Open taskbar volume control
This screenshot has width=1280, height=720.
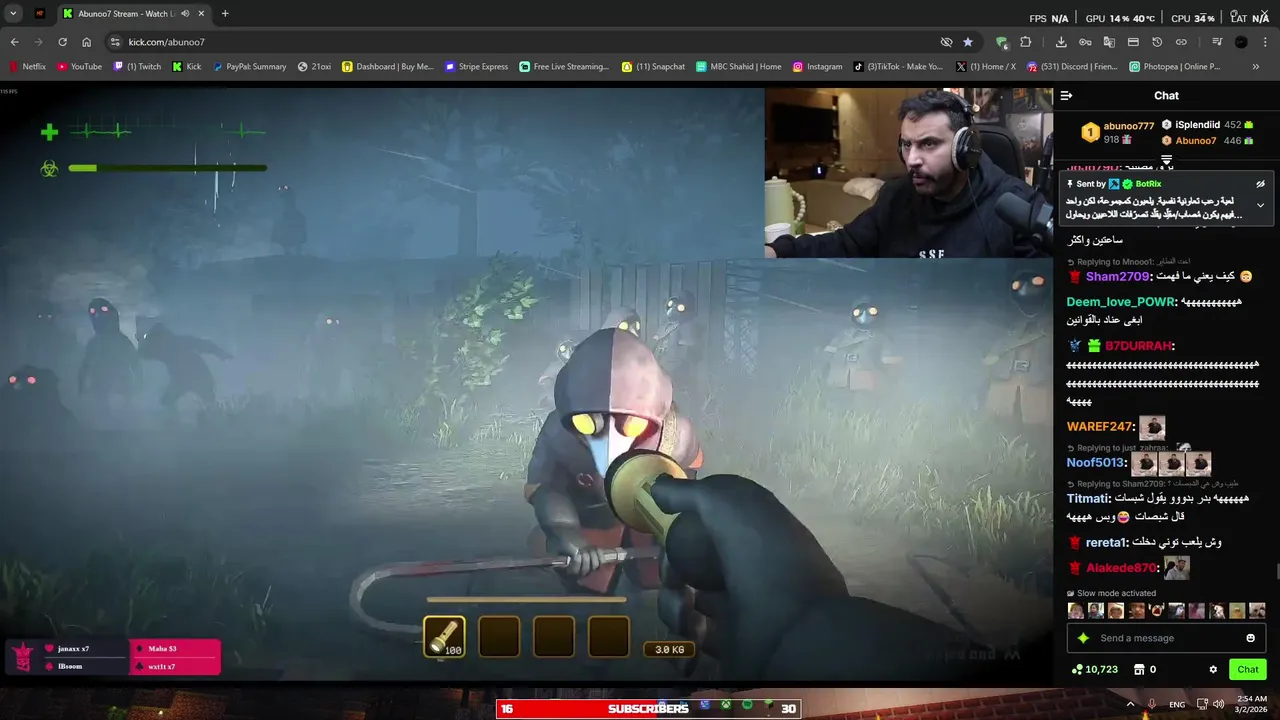pyautogui.click(x=1220, y=704)
